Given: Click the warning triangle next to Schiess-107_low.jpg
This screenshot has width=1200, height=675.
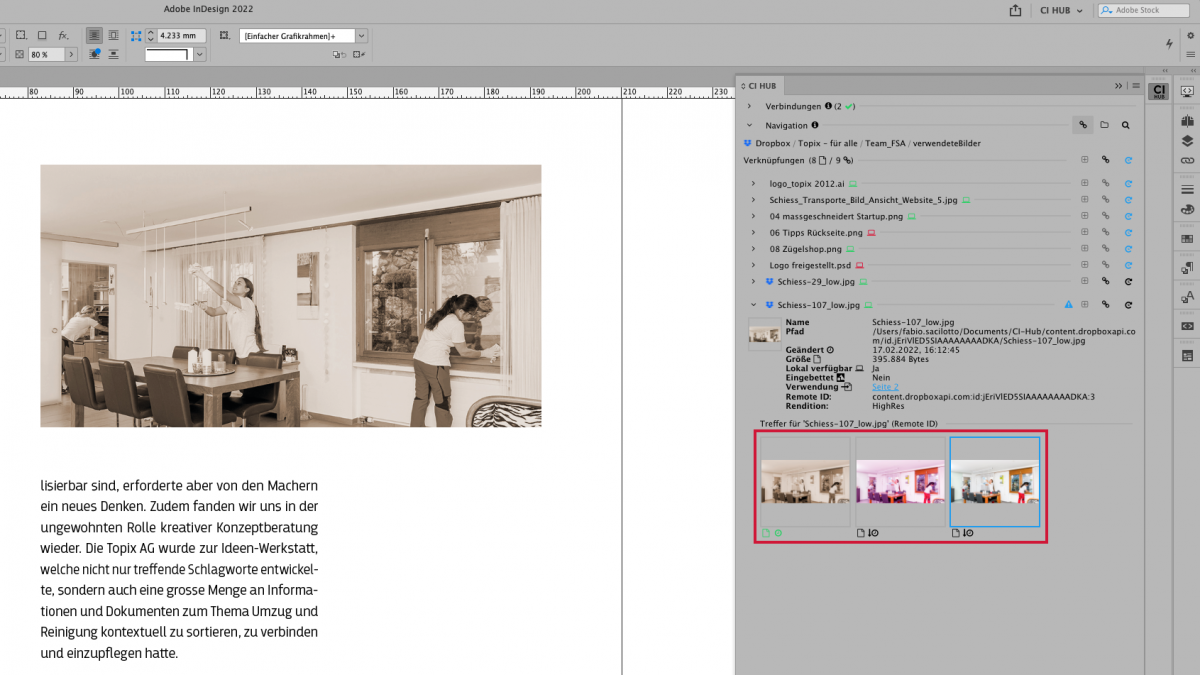Looking at the screenshot, I should 1068,305.
